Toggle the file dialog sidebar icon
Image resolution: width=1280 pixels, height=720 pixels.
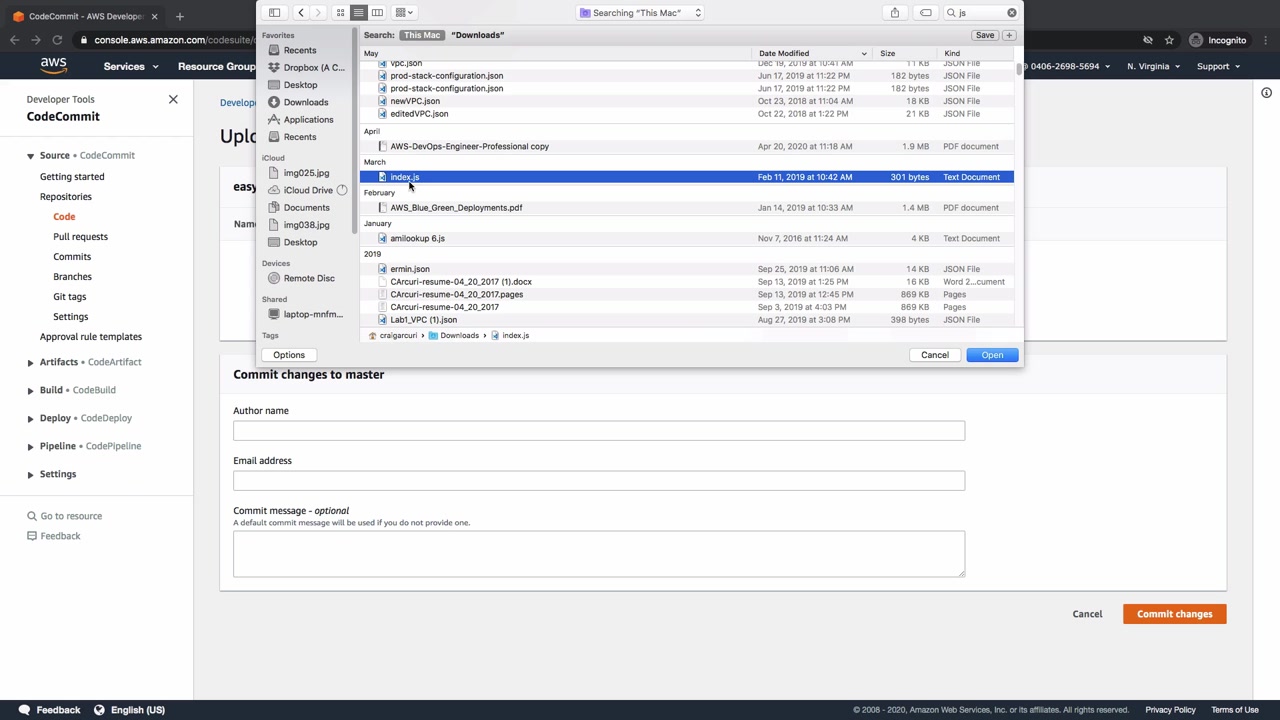point(274,13)
